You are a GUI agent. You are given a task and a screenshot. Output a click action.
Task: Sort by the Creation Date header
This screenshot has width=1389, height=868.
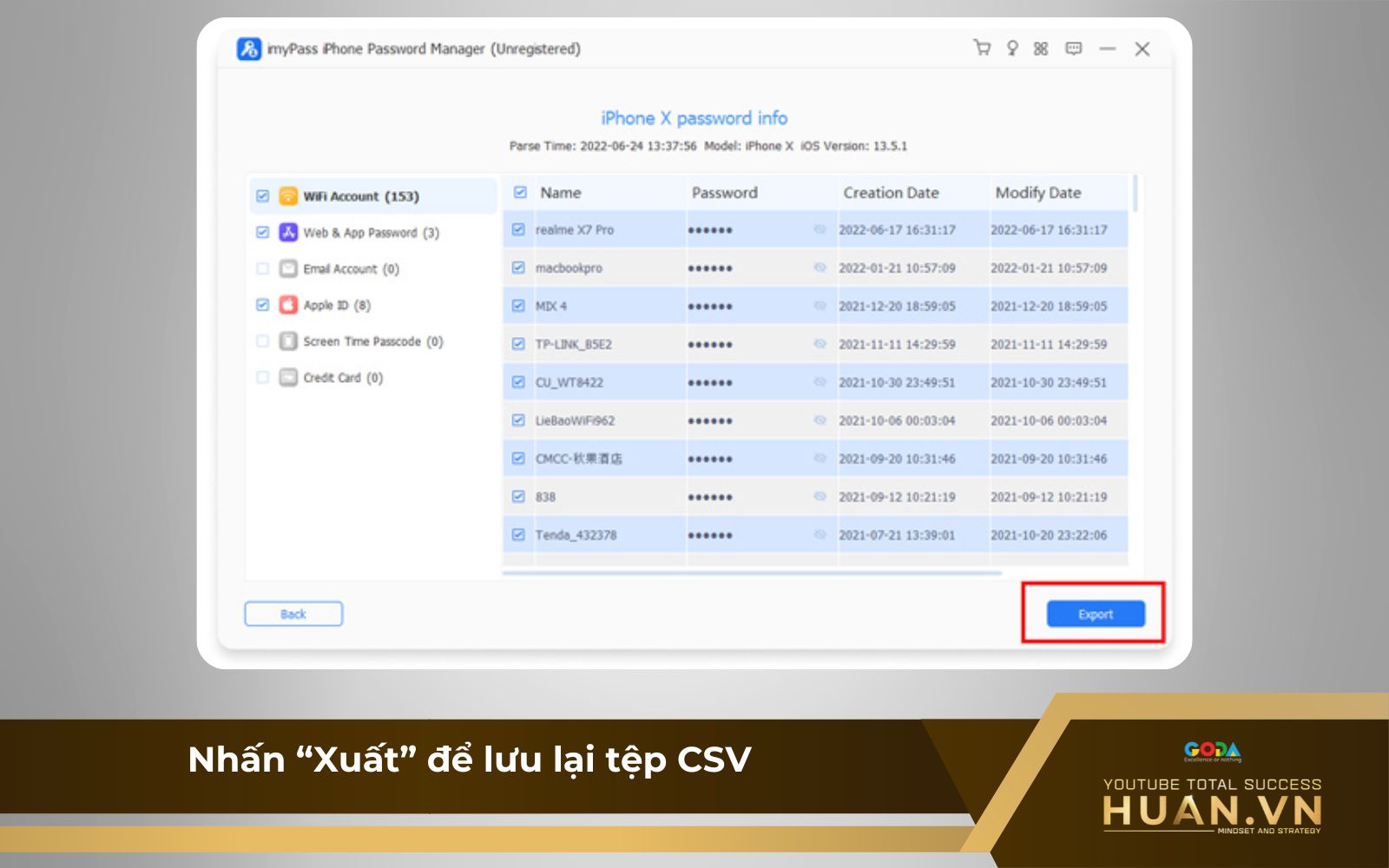892,193
